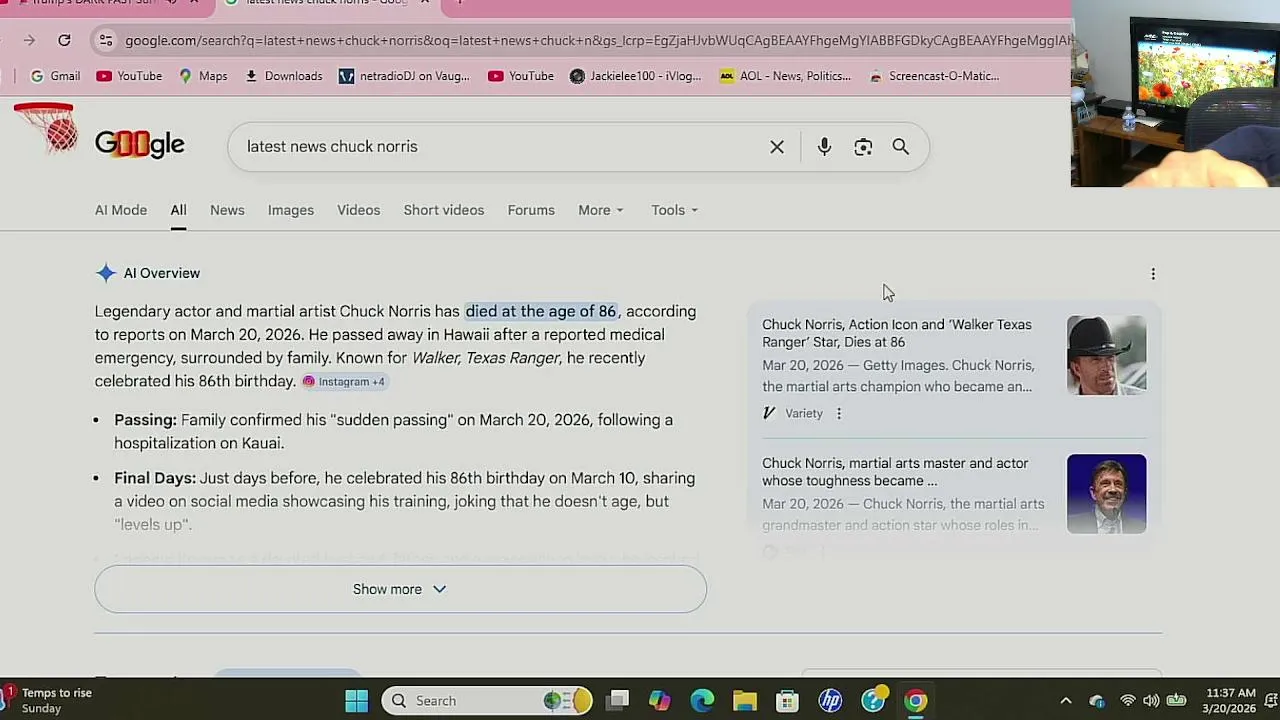Close the 'latest news chuck norris' tab
Image resolution: width=1280 pixels, height=720 pixels.
424,2
